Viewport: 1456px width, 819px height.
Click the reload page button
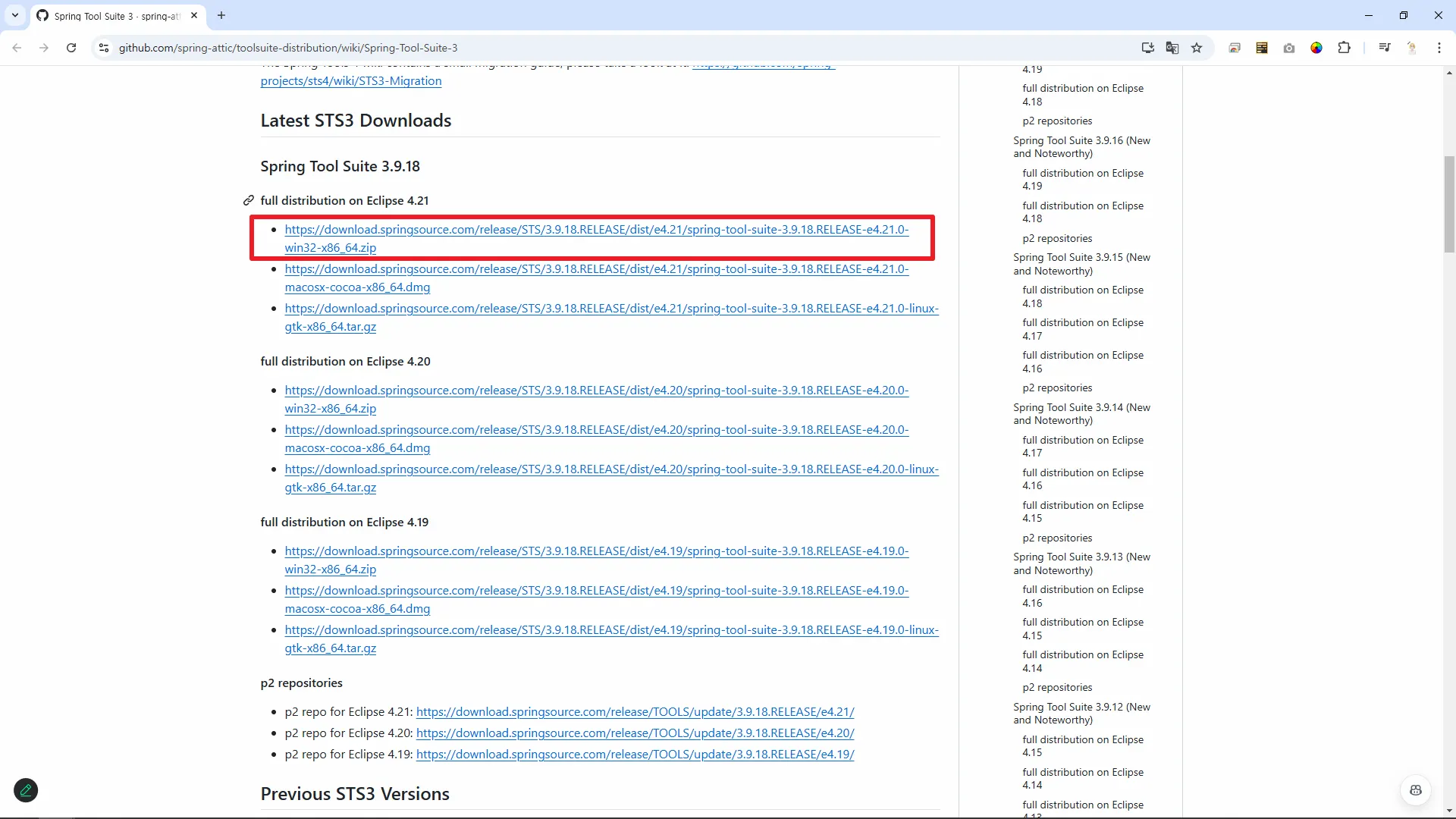71,48
